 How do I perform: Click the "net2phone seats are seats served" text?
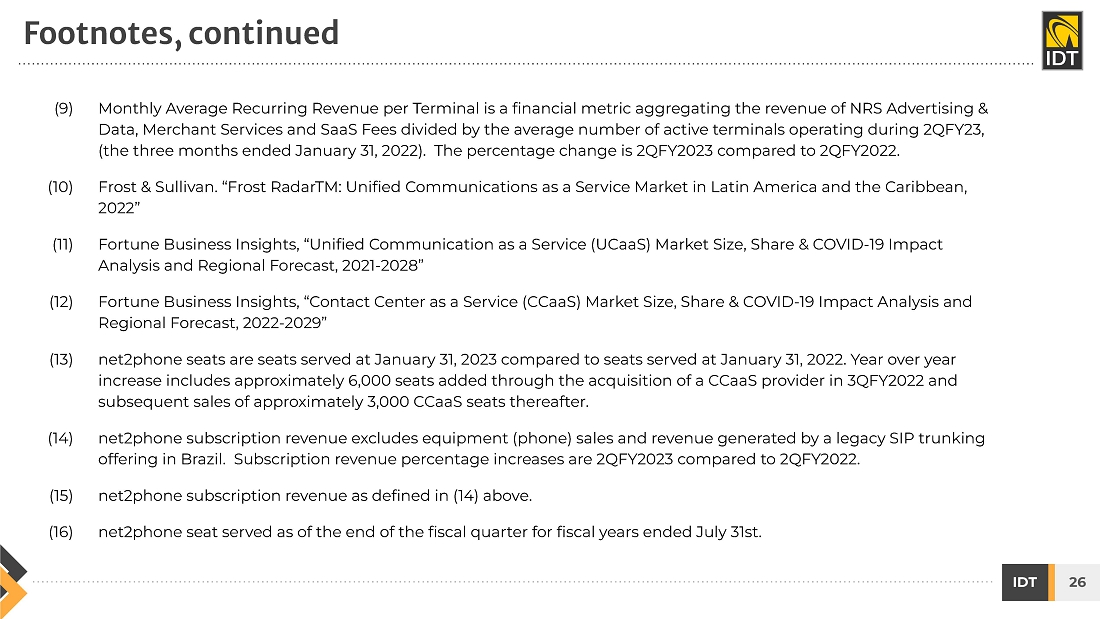tap(210, 359)
